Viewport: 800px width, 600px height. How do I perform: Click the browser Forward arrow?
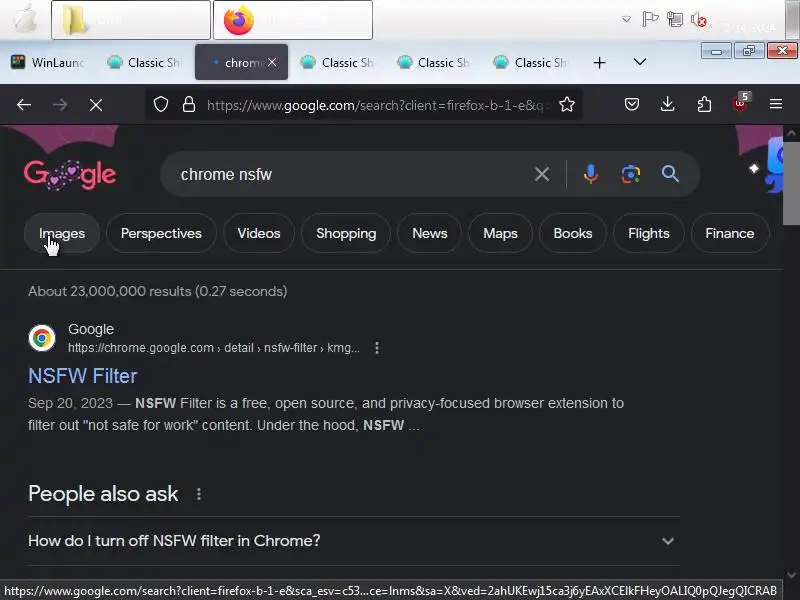point(60,105)
